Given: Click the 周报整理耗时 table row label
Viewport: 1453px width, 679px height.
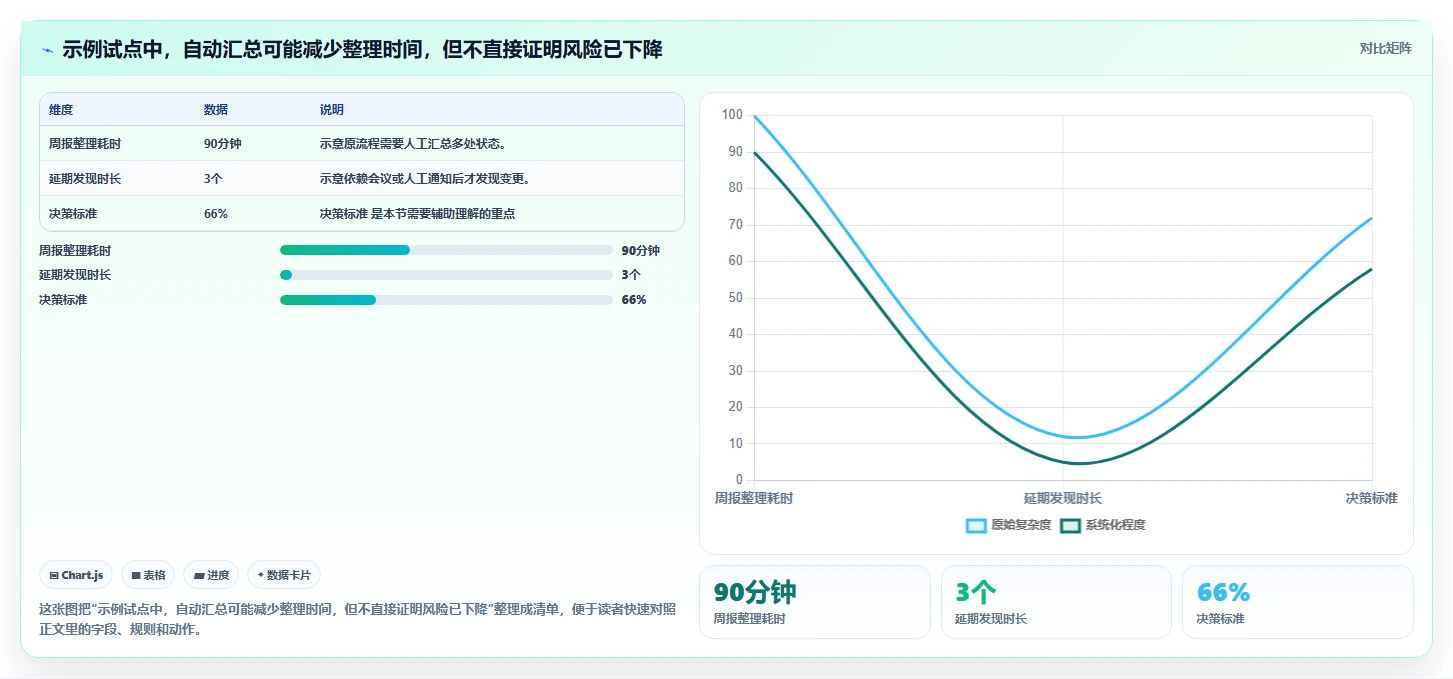Looking at the screenshot, I should [85, 144].
